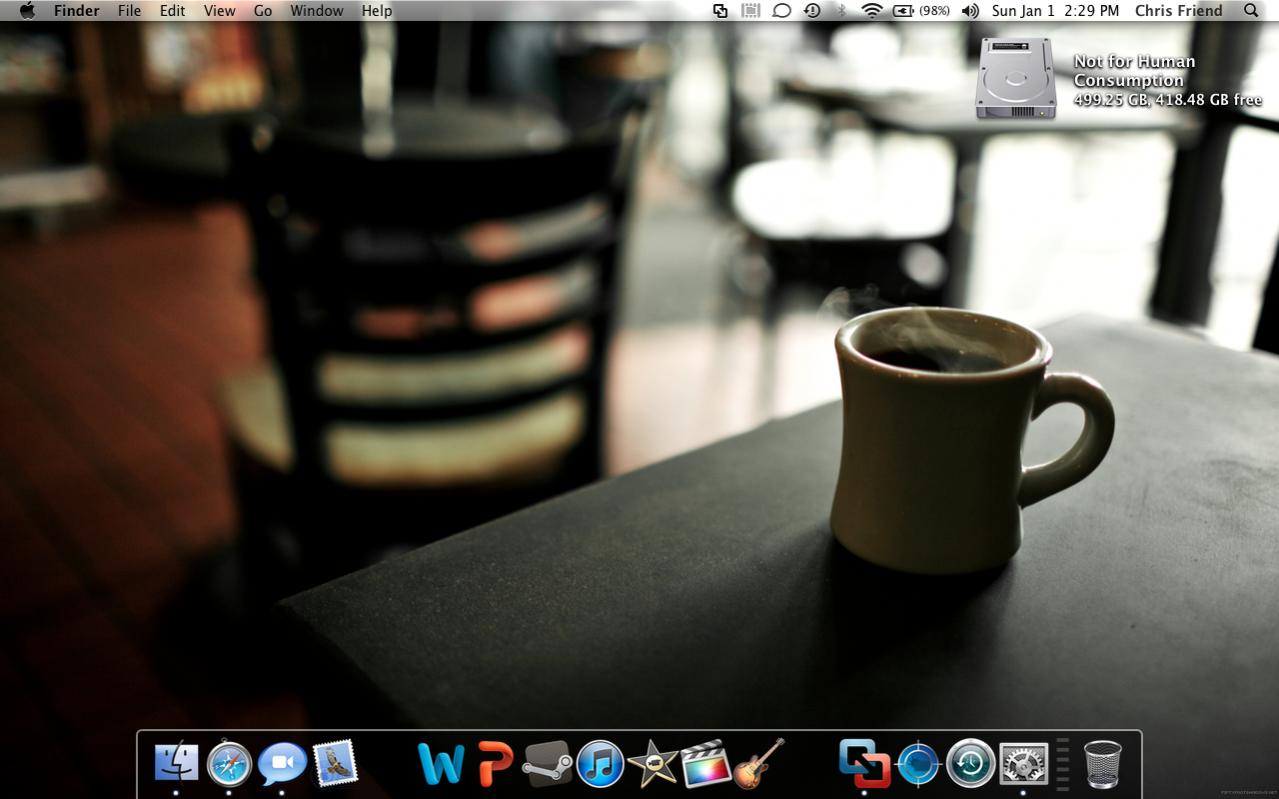Launch iMovie star icon in Dock
The image size is (1279, 799).
tap(652, 765)
